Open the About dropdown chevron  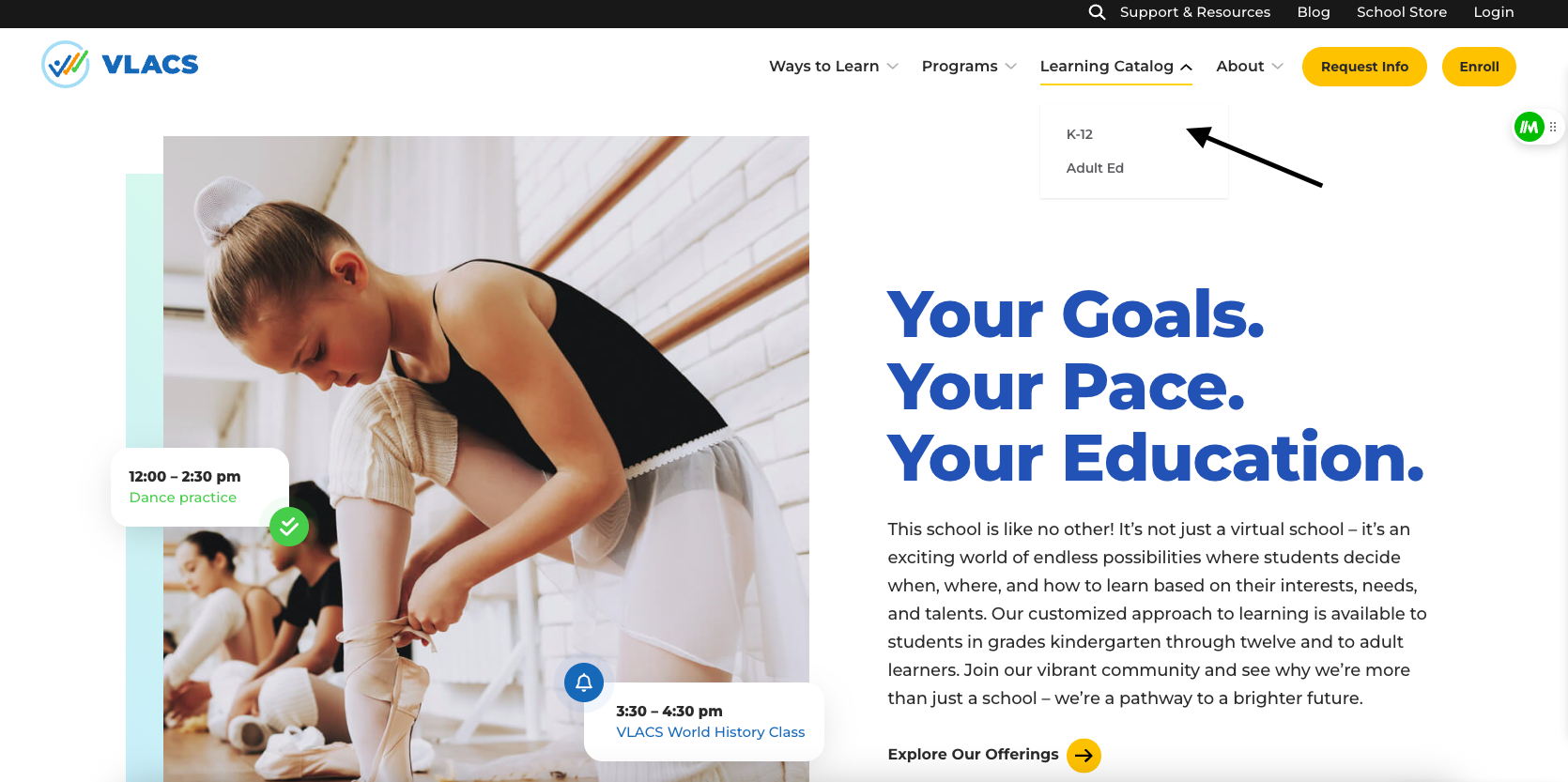point(1277,67)
